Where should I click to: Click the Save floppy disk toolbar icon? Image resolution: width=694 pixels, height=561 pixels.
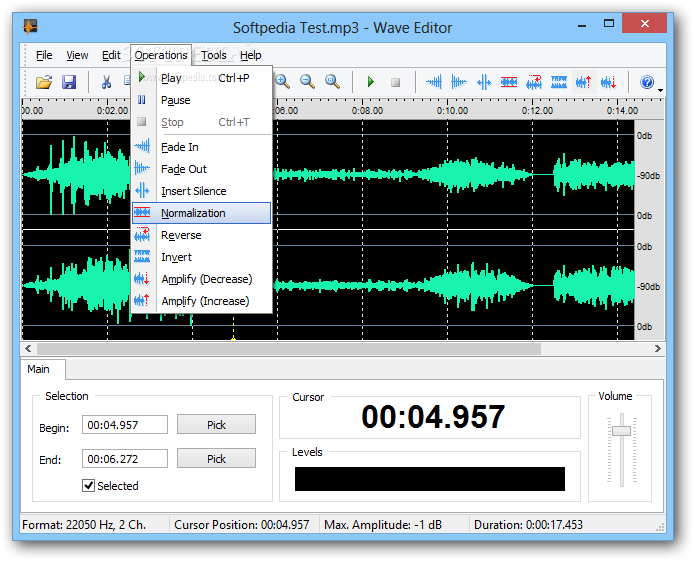69,82
